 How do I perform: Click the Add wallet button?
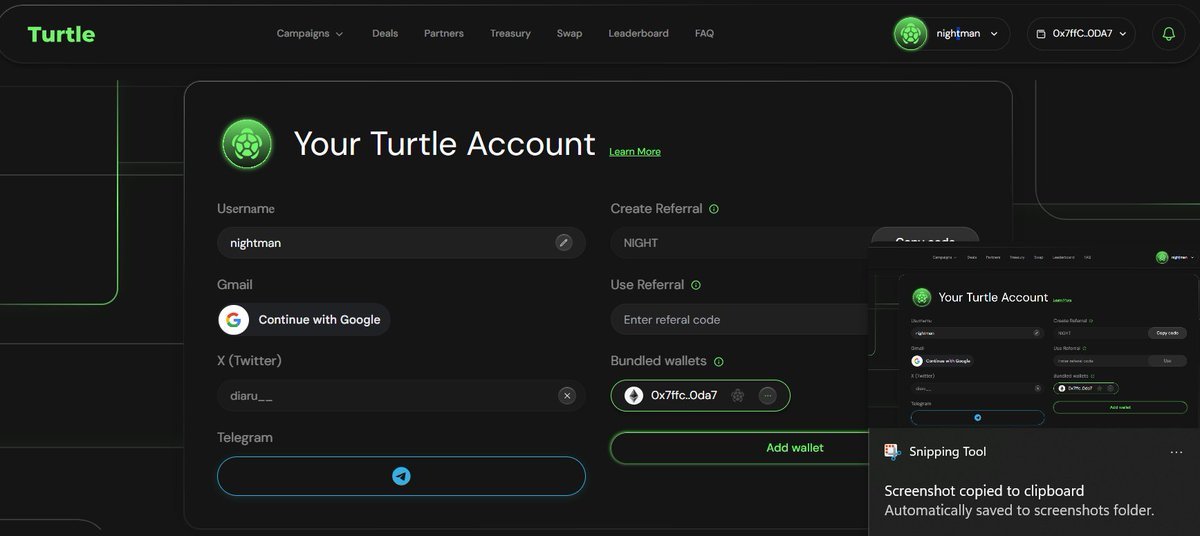740,447
